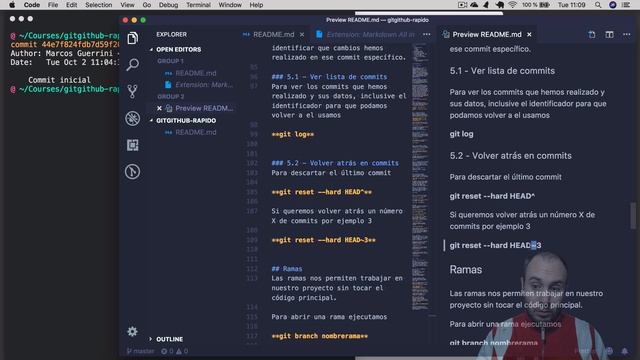The height and width of the screenshot is (360, 640).
Task: Click the commit hash line in terminal window
Action: tap(64, 44)
